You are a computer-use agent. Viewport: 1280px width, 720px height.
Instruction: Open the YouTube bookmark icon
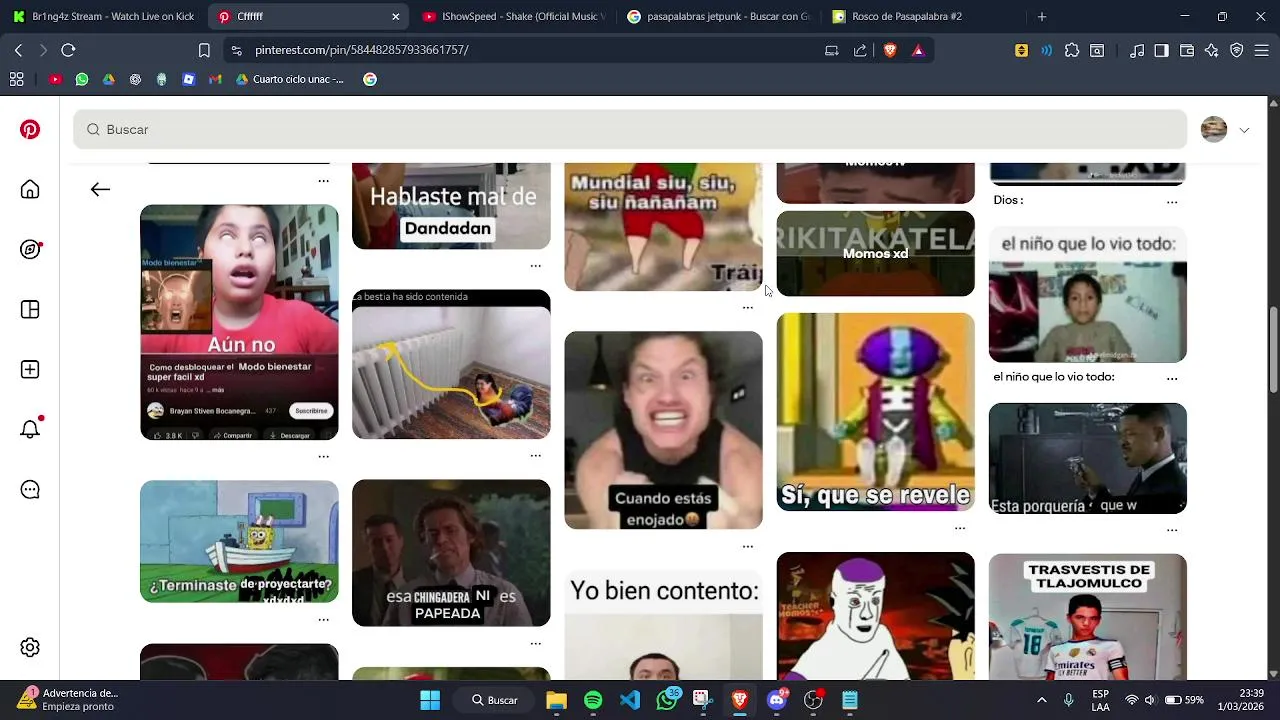click(55, 79)
